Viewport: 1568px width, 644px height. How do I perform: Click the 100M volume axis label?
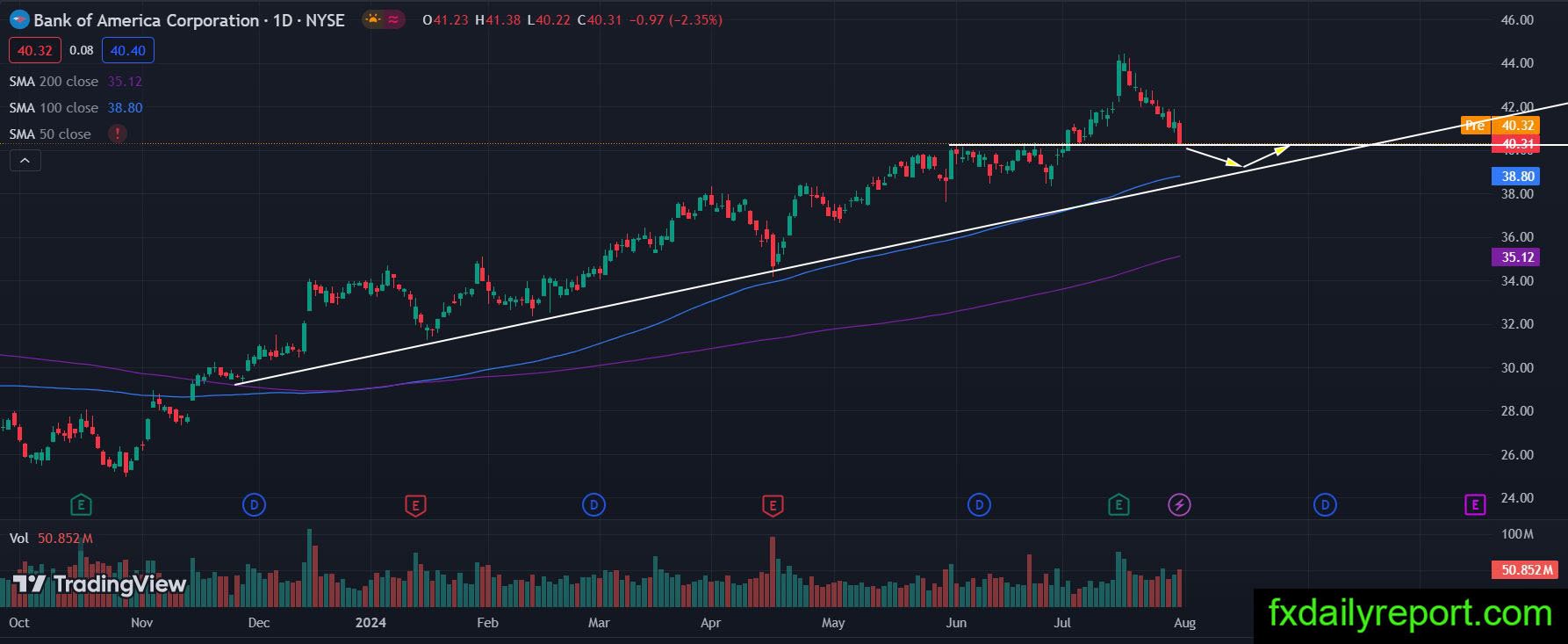point(1517,534)
